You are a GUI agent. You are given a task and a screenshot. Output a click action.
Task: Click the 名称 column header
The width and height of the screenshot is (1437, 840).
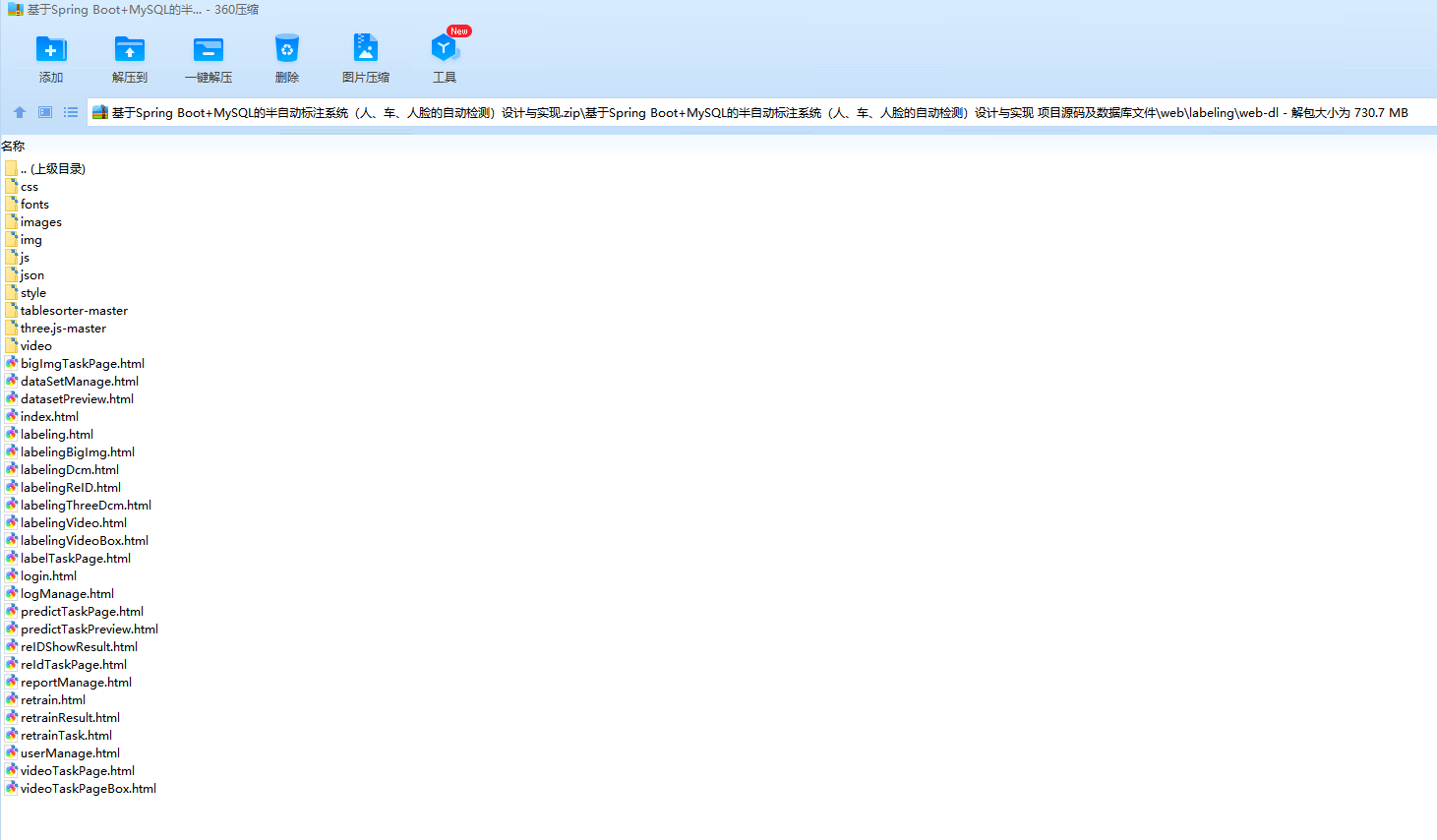point(13,146)
